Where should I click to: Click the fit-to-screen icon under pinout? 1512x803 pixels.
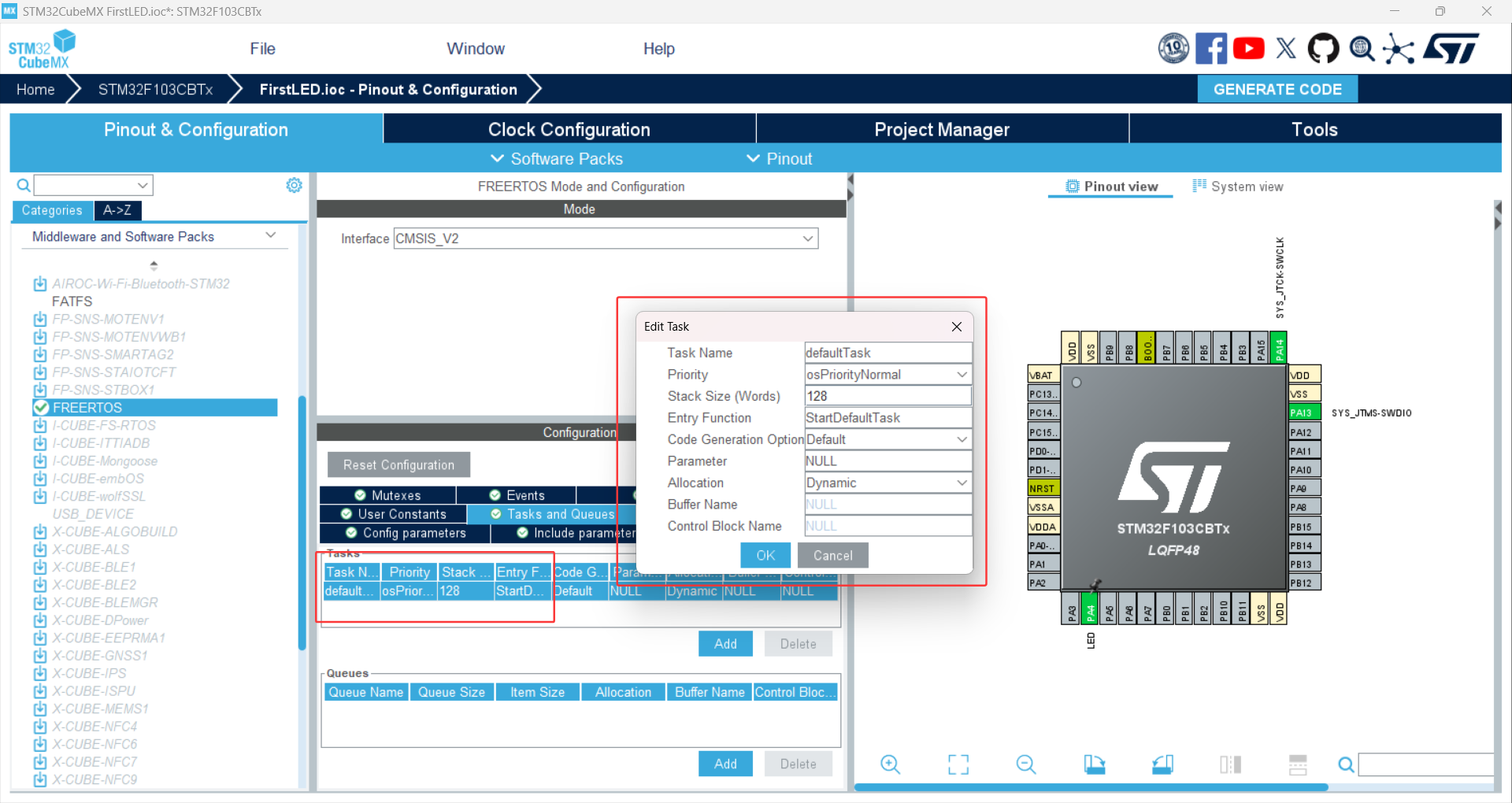958,764
